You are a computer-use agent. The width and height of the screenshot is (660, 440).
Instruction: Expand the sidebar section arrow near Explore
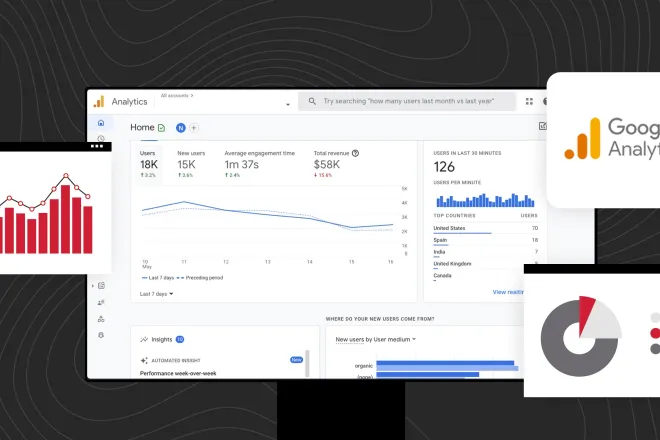[93, 286]
